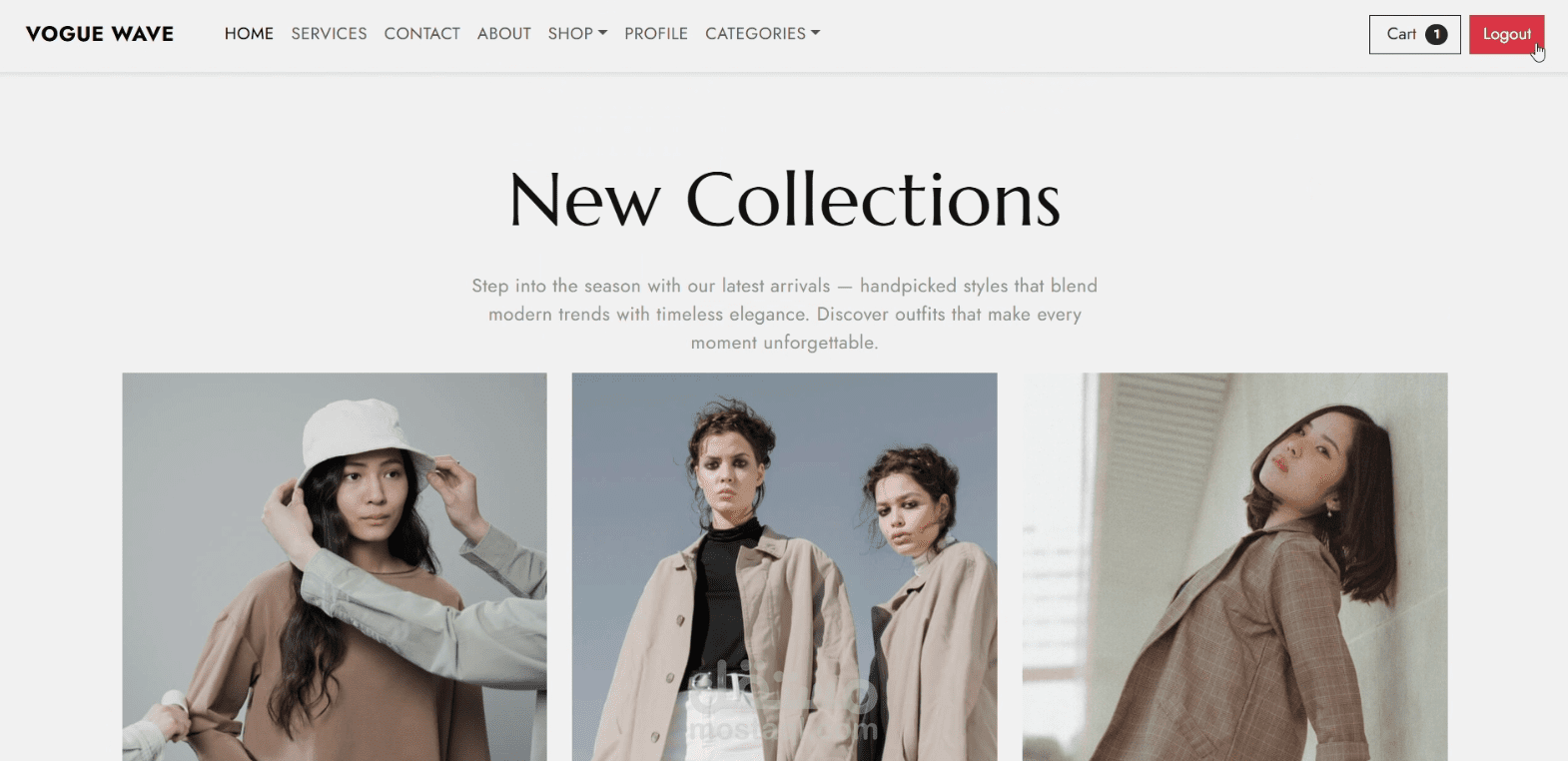
Task: Open the Cart button
Action: [x=1414, y=34]
